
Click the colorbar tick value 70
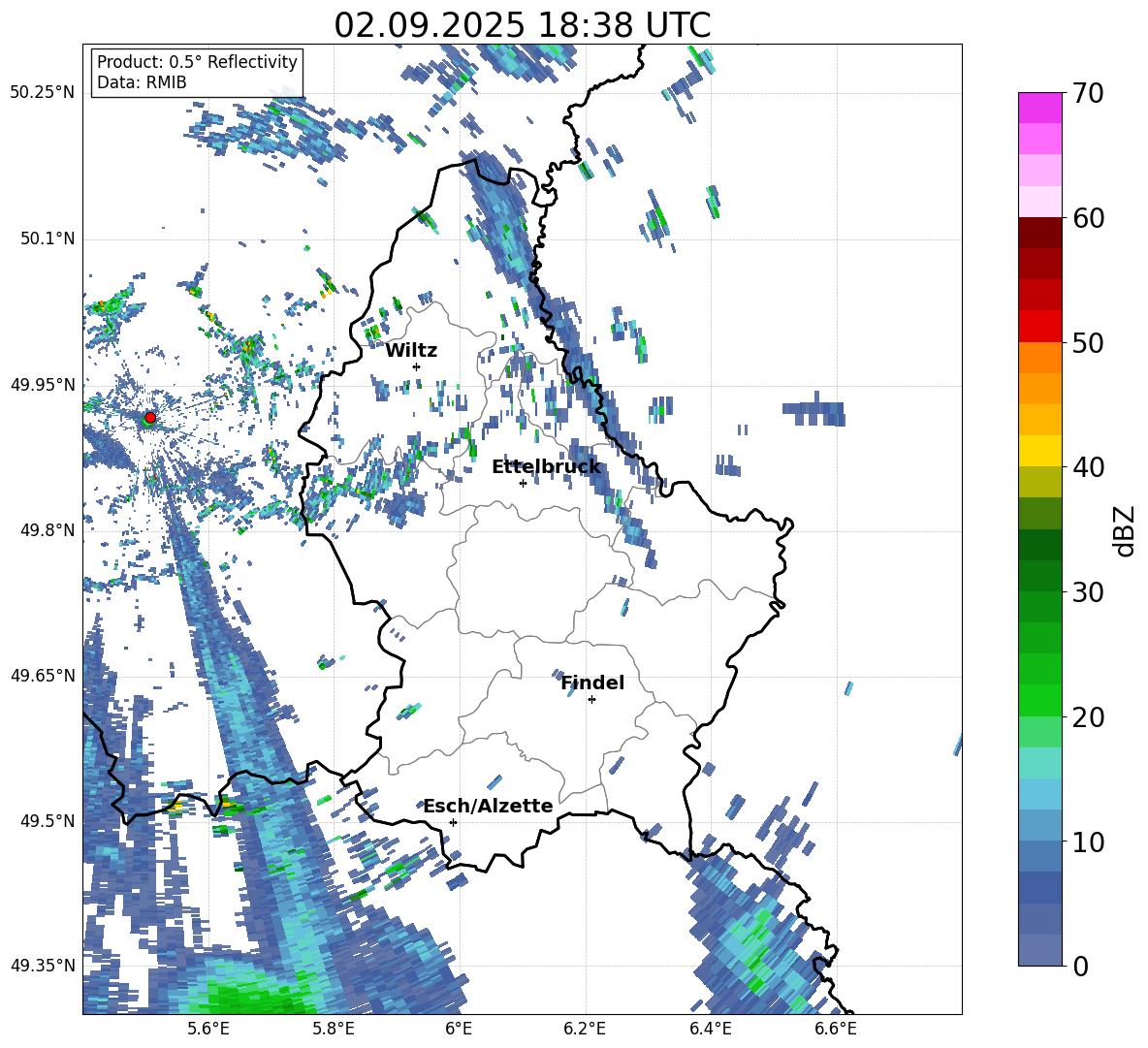1088,94
